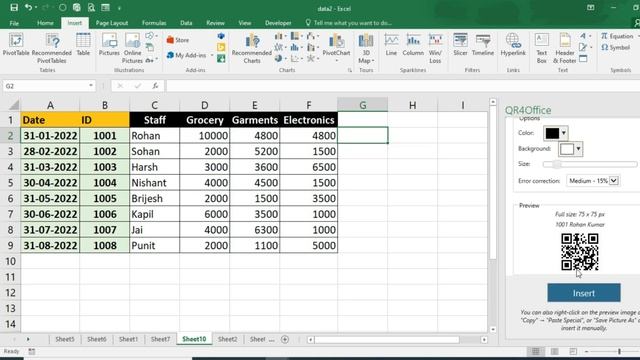640x360 pixels.
Task: Insert a Slicer filter
Action: (x=460, y=45)
